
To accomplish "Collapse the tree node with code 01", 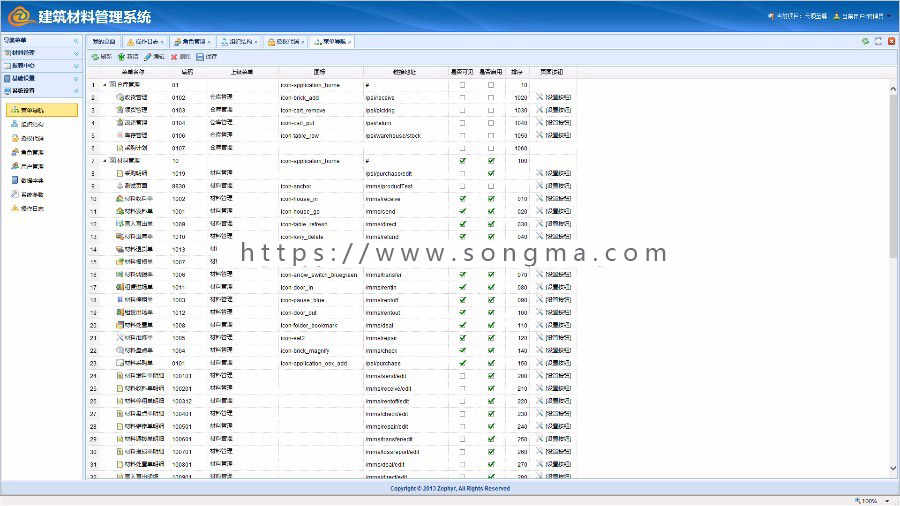I will click(105, 84).
